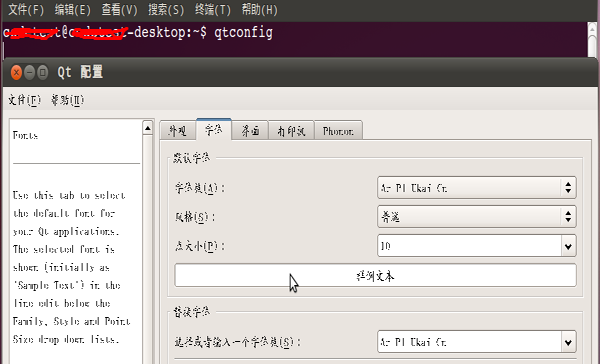Switch to the 界面 interface tab
The height and width of the screenshot is (364, 600).
tap(250, 131)
